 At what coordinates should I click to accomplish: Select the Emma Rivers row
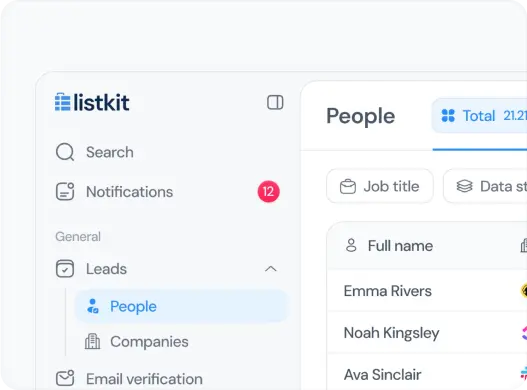(427, 291)
